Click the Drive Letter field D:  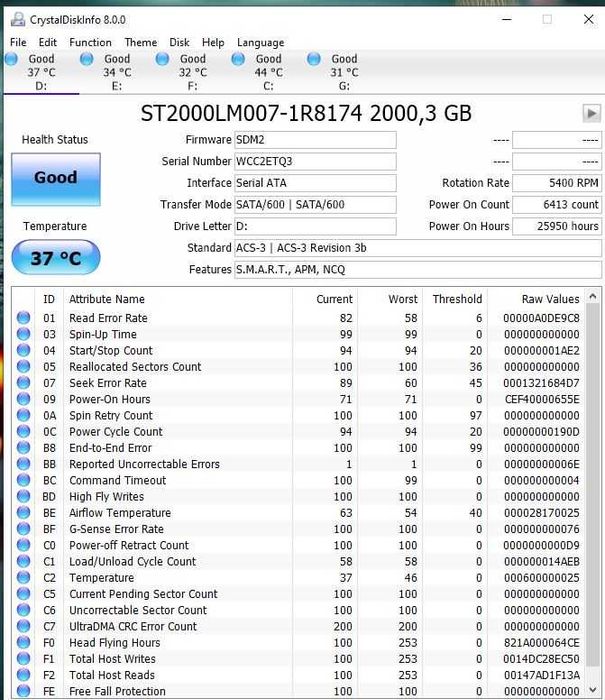315,226
